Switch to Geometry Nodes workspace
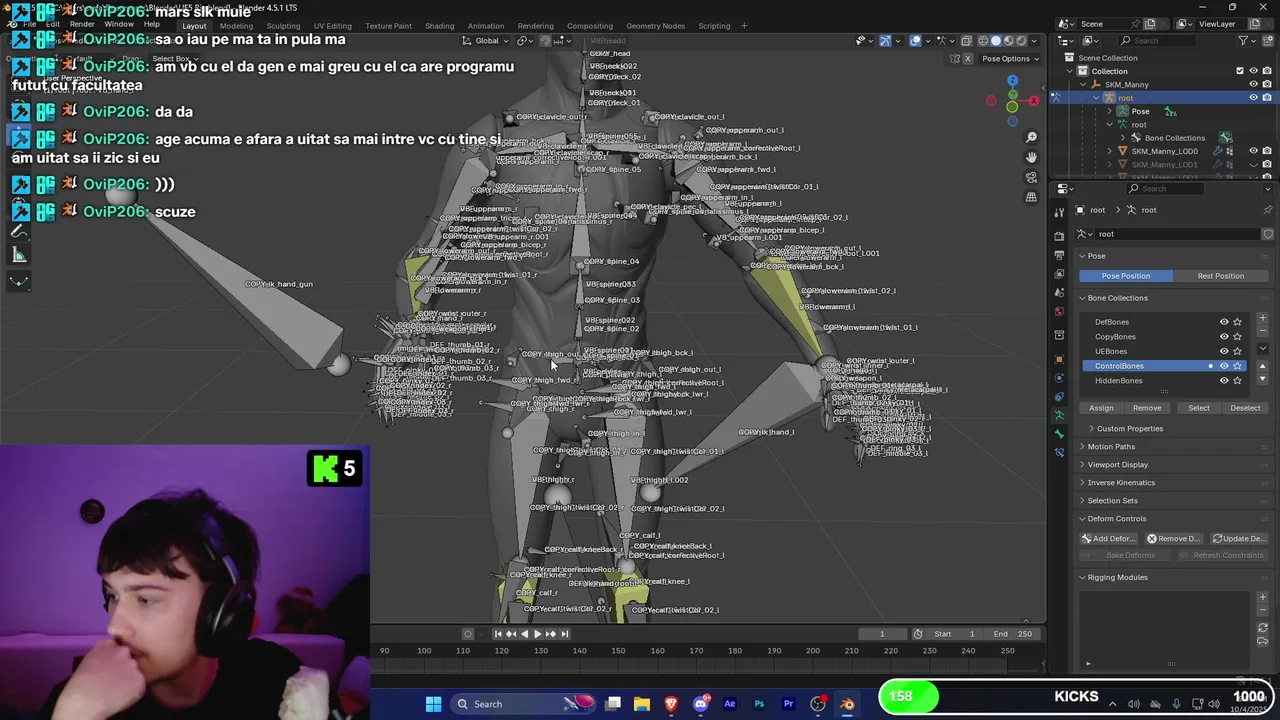The height and width of the screenshot is (720, 1280). [655, 26]
